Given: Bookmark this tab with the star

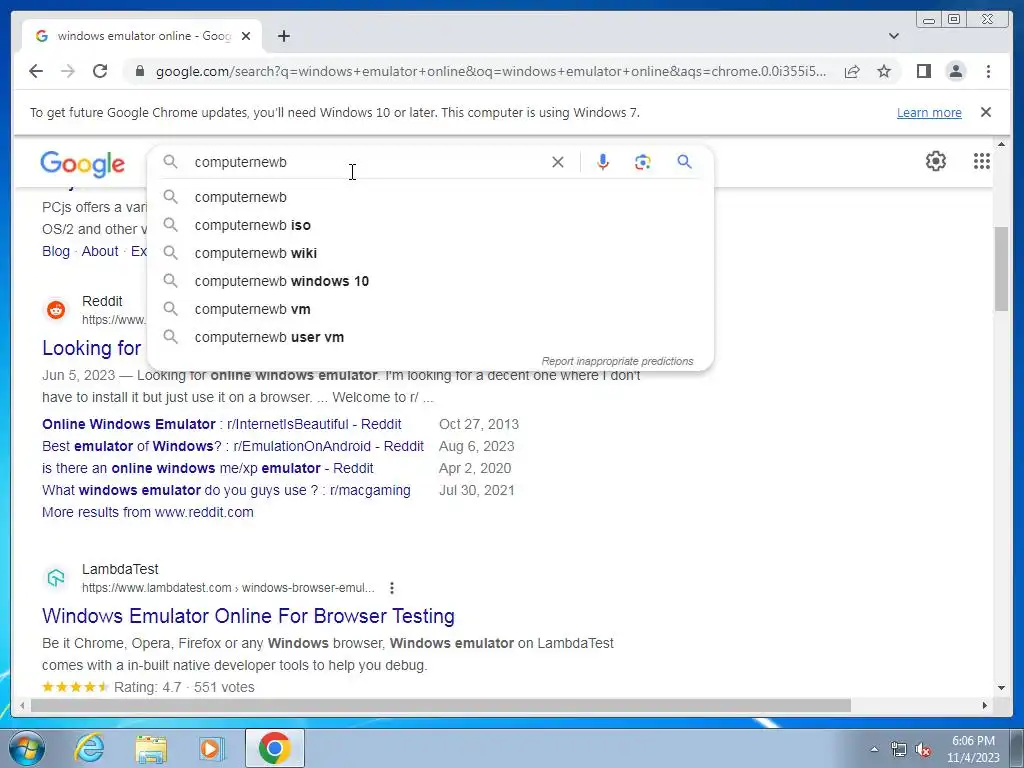Looking at the screenshot, I should click(884, 71).
